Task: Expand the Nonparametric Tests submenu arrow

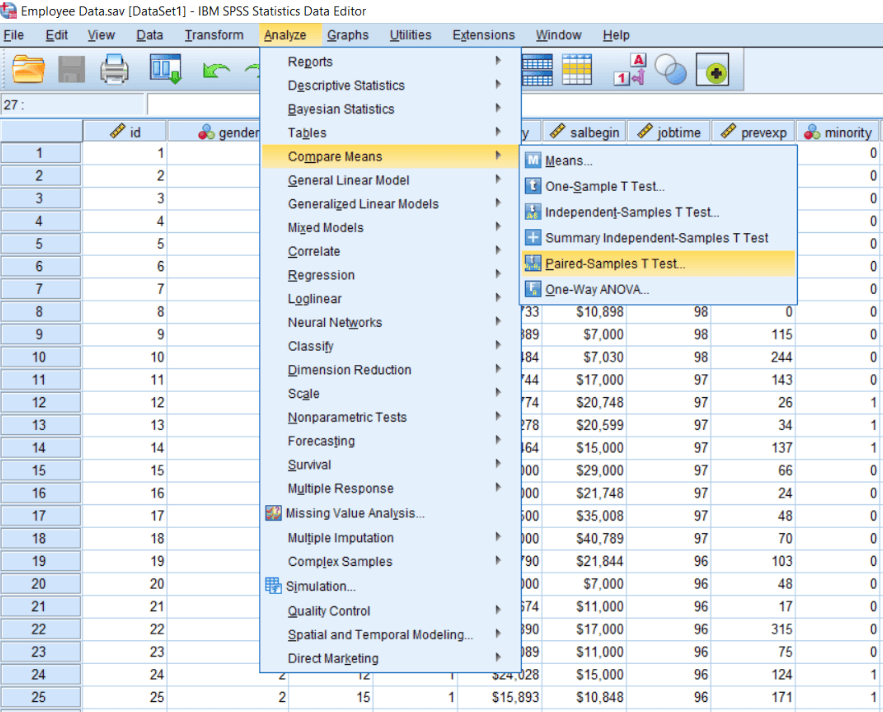Action: pyautogui.click(x=498, y=416)
